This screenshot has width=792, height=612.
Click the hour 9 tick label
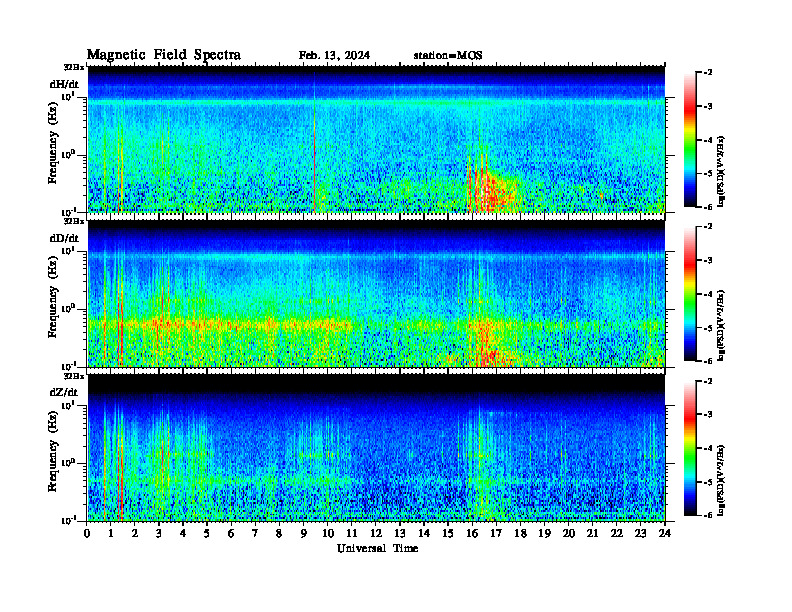point(304,533)
